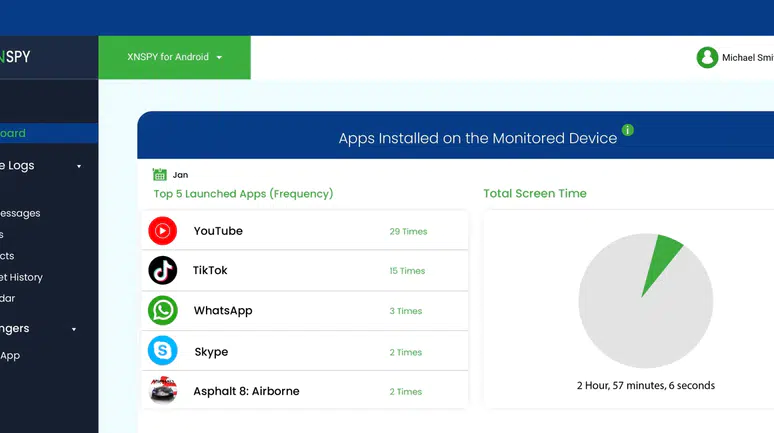Select the highlighted Dashboard sidebar item
The height and width of the screenshot is (433, 774).
(x=49, y=133)
